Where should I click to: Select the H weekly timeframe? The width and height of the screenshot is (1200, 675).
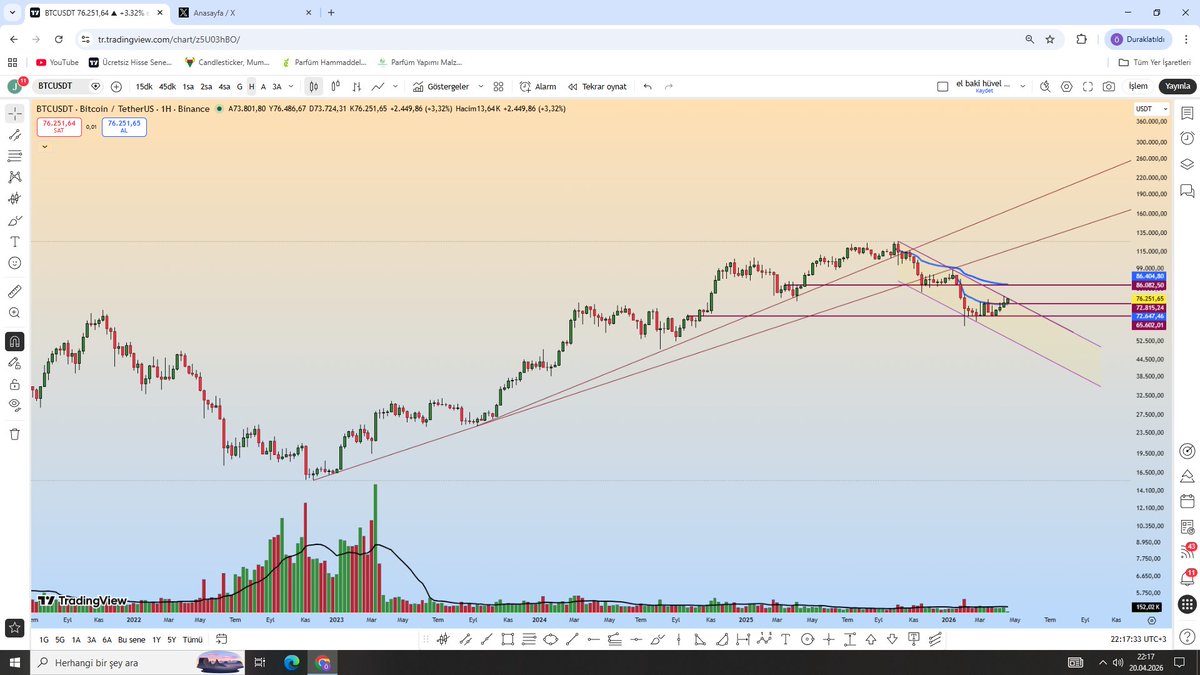click(x=251, y=87)
